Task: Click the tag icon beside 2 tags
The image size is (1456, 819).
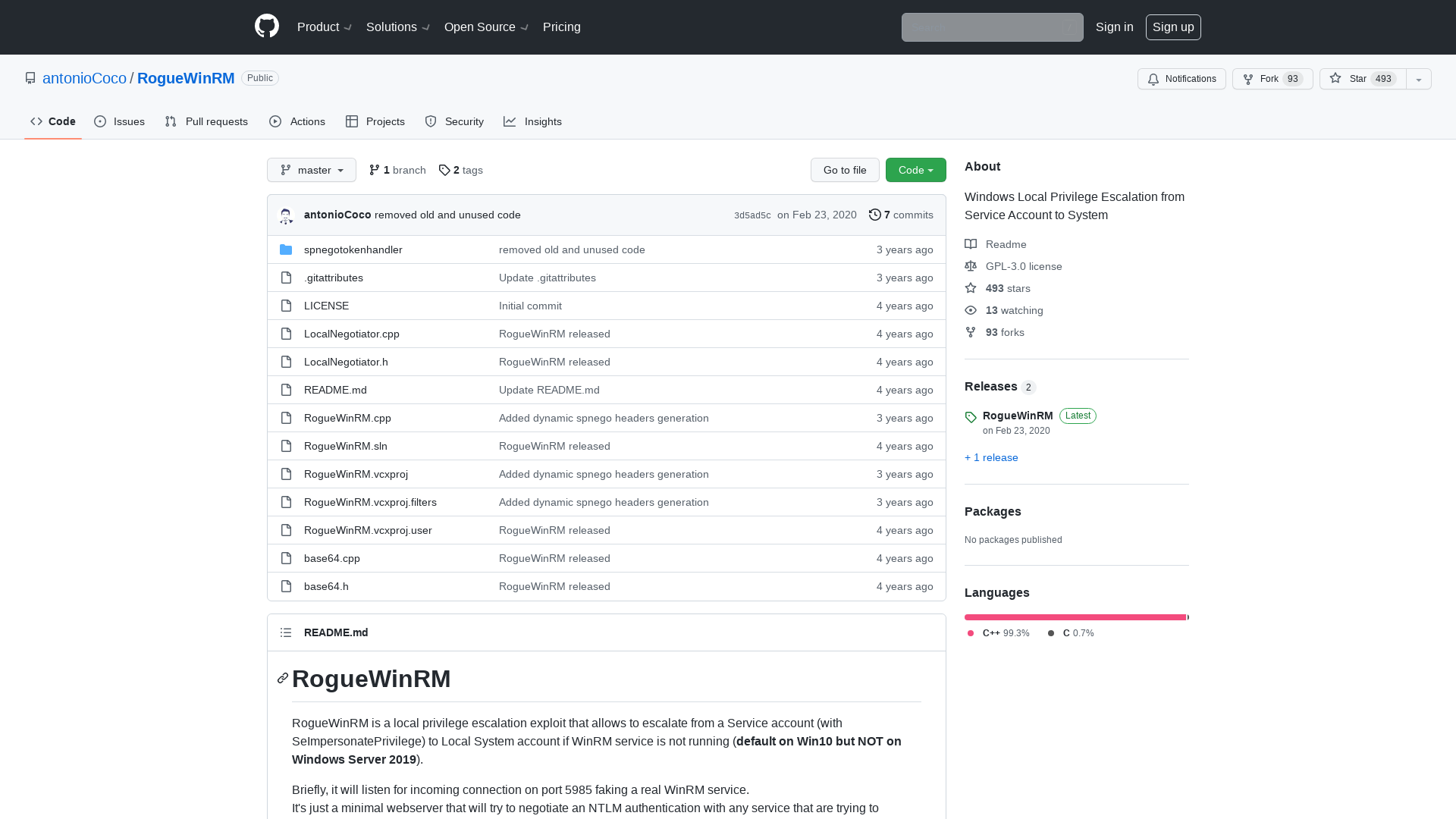Action: tap(444, 170)
